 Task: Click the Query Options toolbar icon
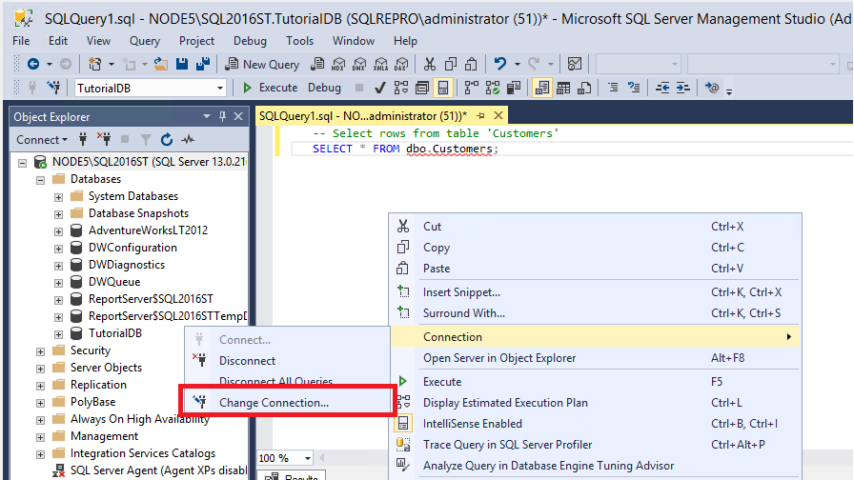422,88
